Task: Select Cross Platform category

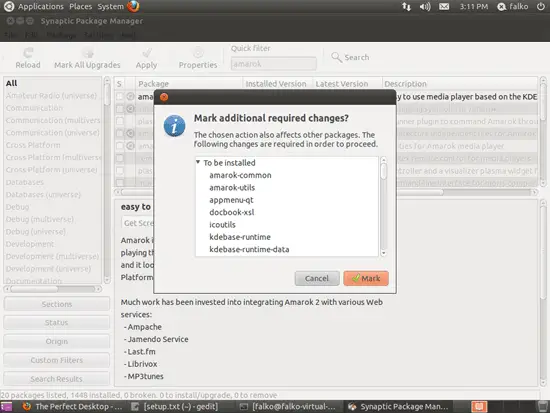Action: pos(33,145)
